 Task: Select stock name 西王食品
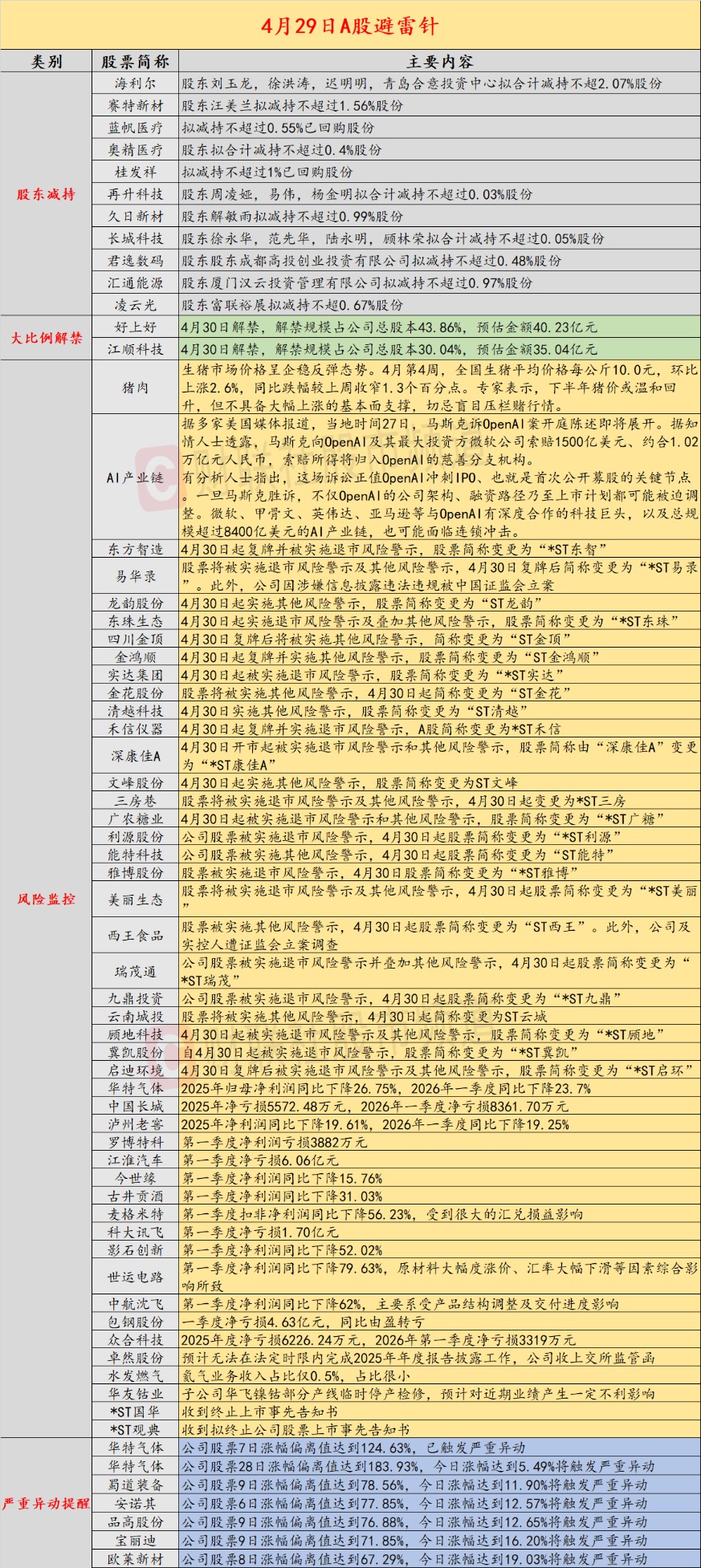(136, 936)
